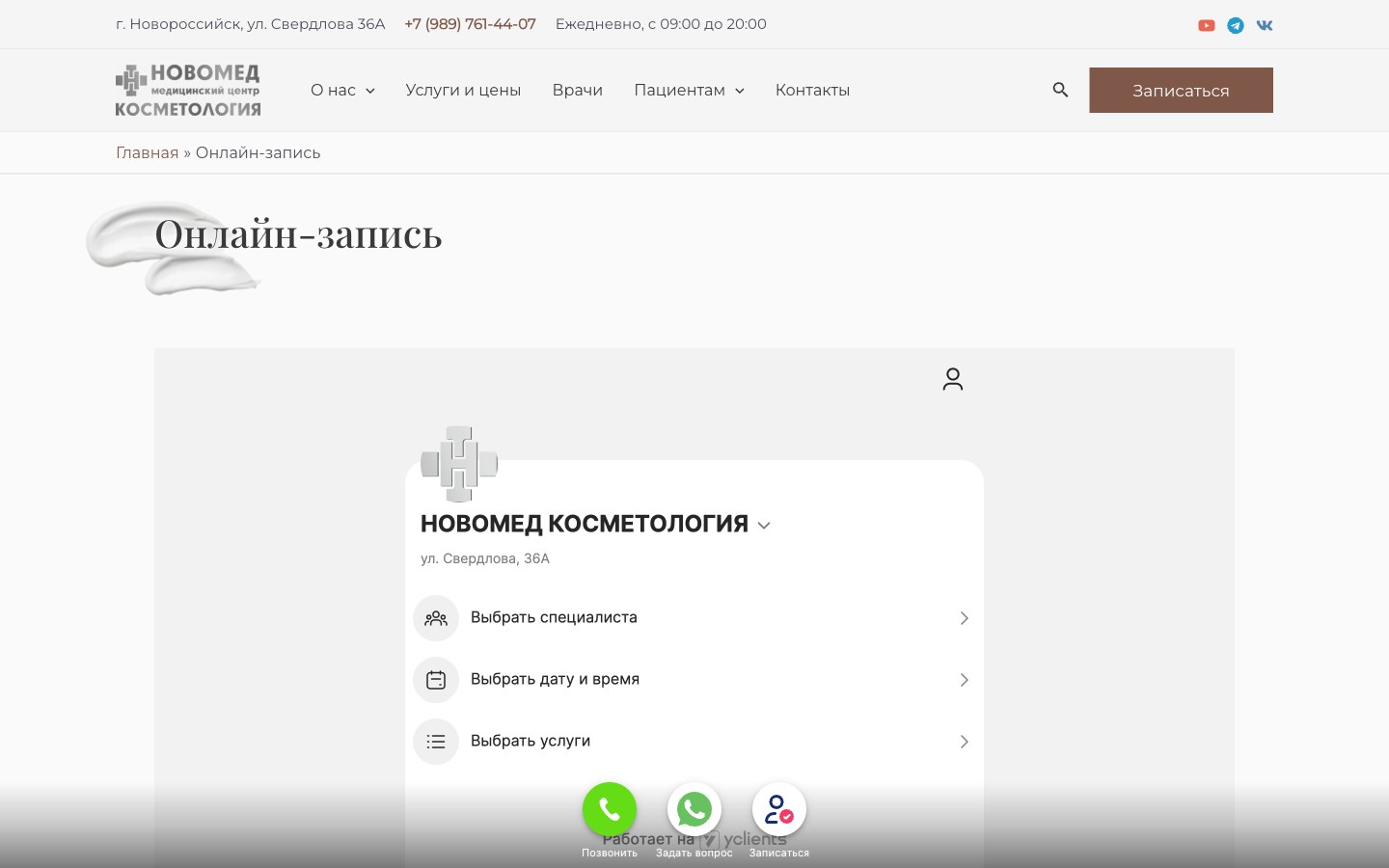Image resolution: width=1389 pixels, height=868 pixels.
Task: Open Услуги и цены menu item
Action: (x=463, y=90)
